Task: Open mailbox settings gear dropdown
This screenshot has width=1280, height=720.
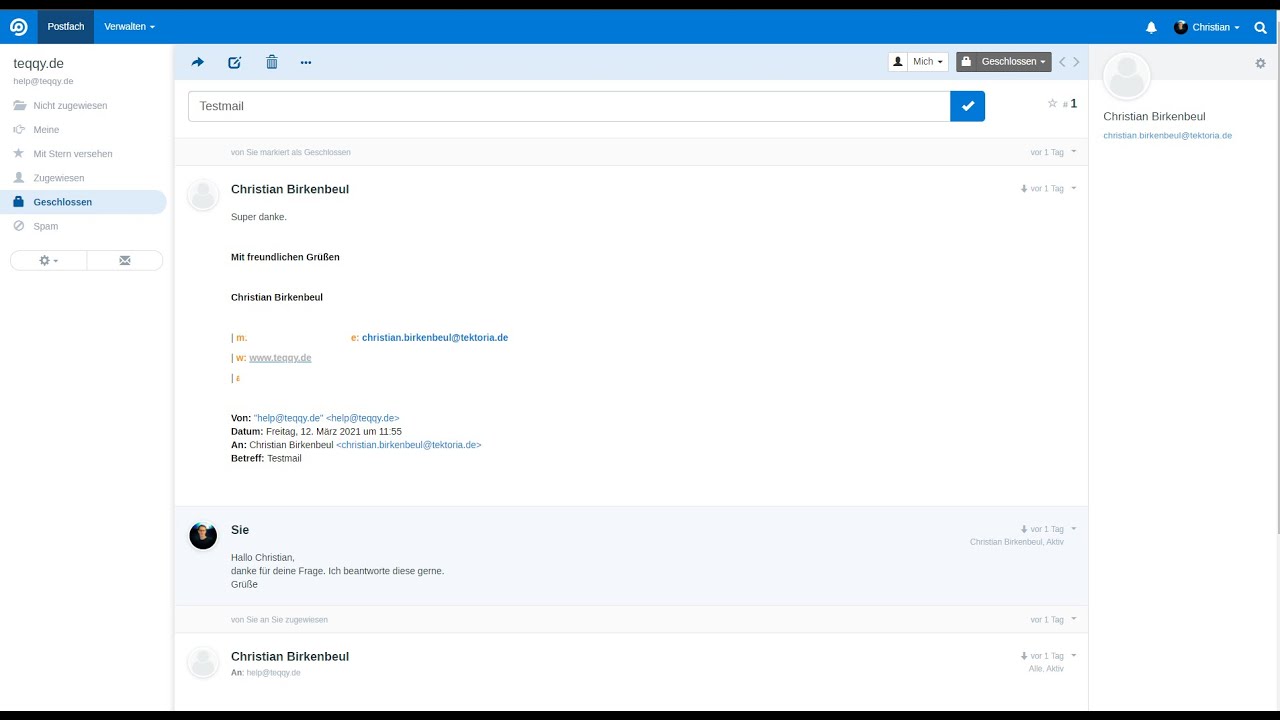Action: 48,260
